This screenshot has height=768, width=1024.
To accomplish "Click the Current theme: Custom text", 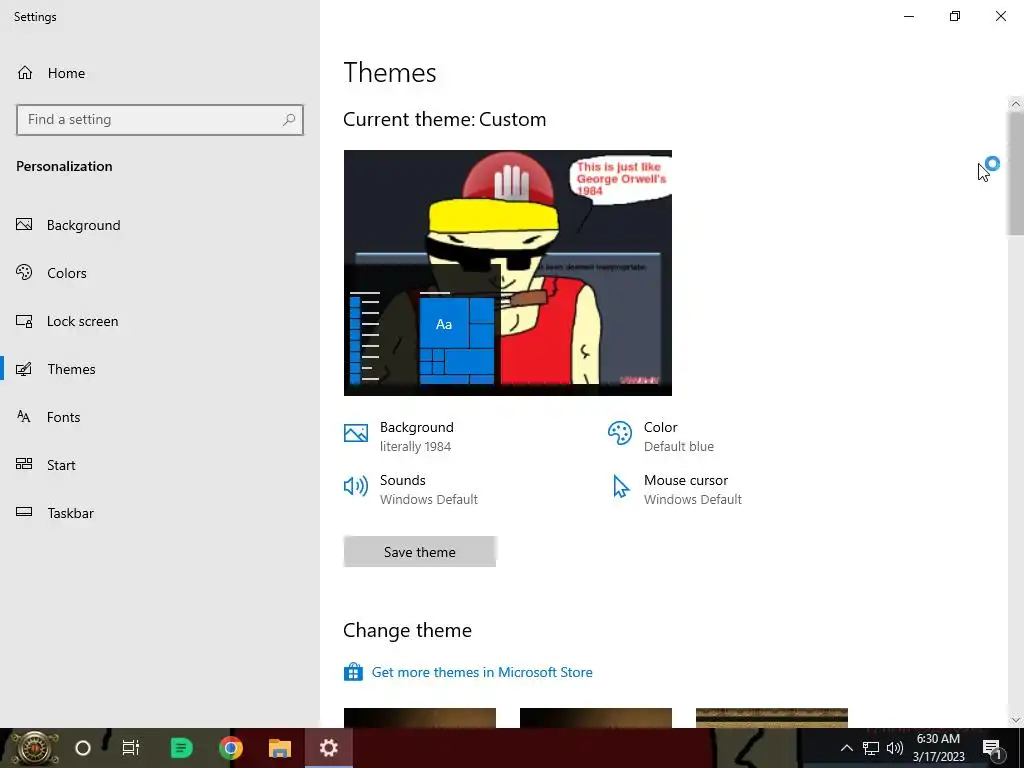I will click(445, 120).
